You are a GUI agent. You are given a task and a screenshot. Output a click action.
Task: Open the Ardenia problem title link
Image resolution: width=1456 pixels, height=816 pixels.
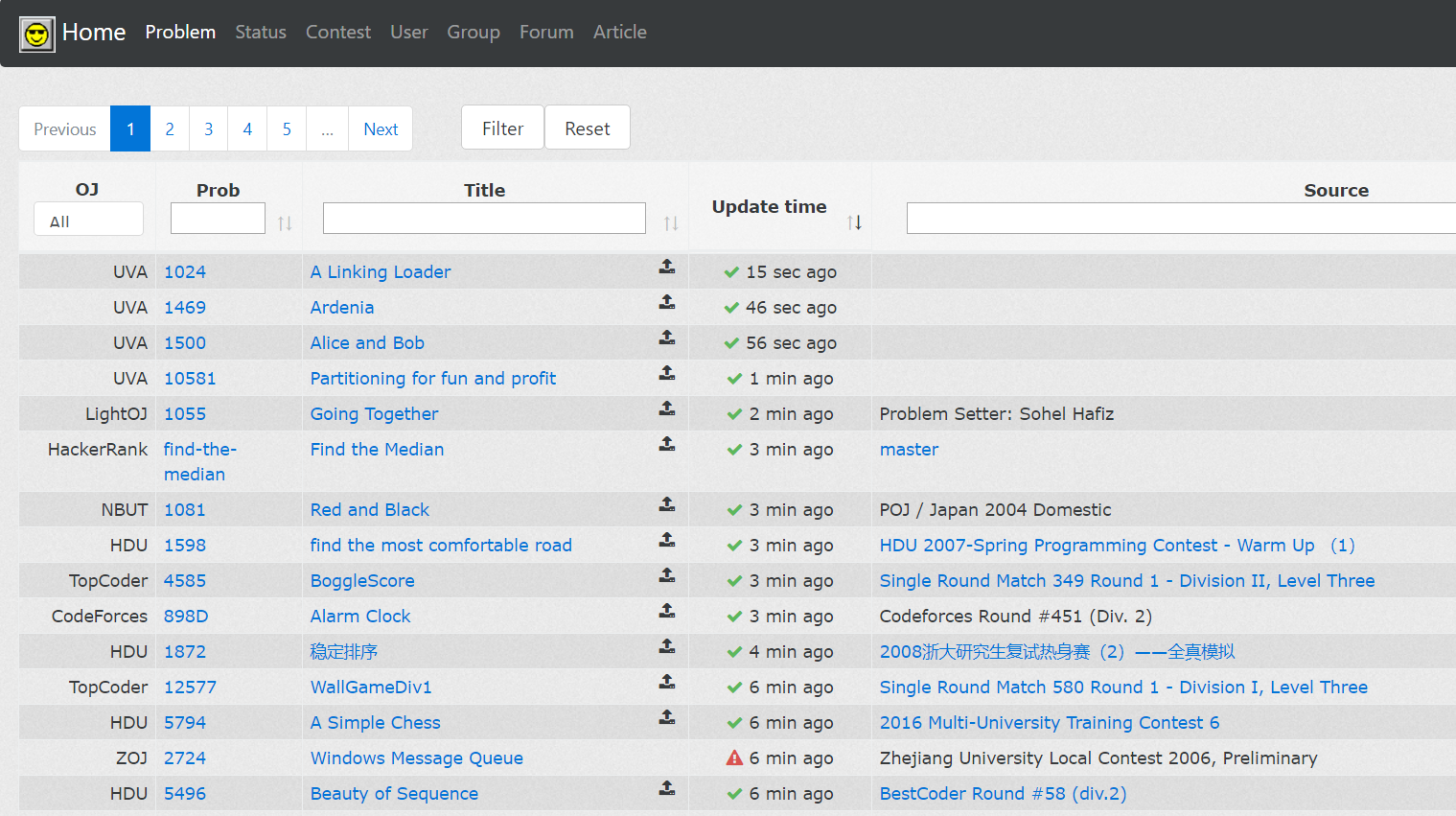(x=342, y=308)
